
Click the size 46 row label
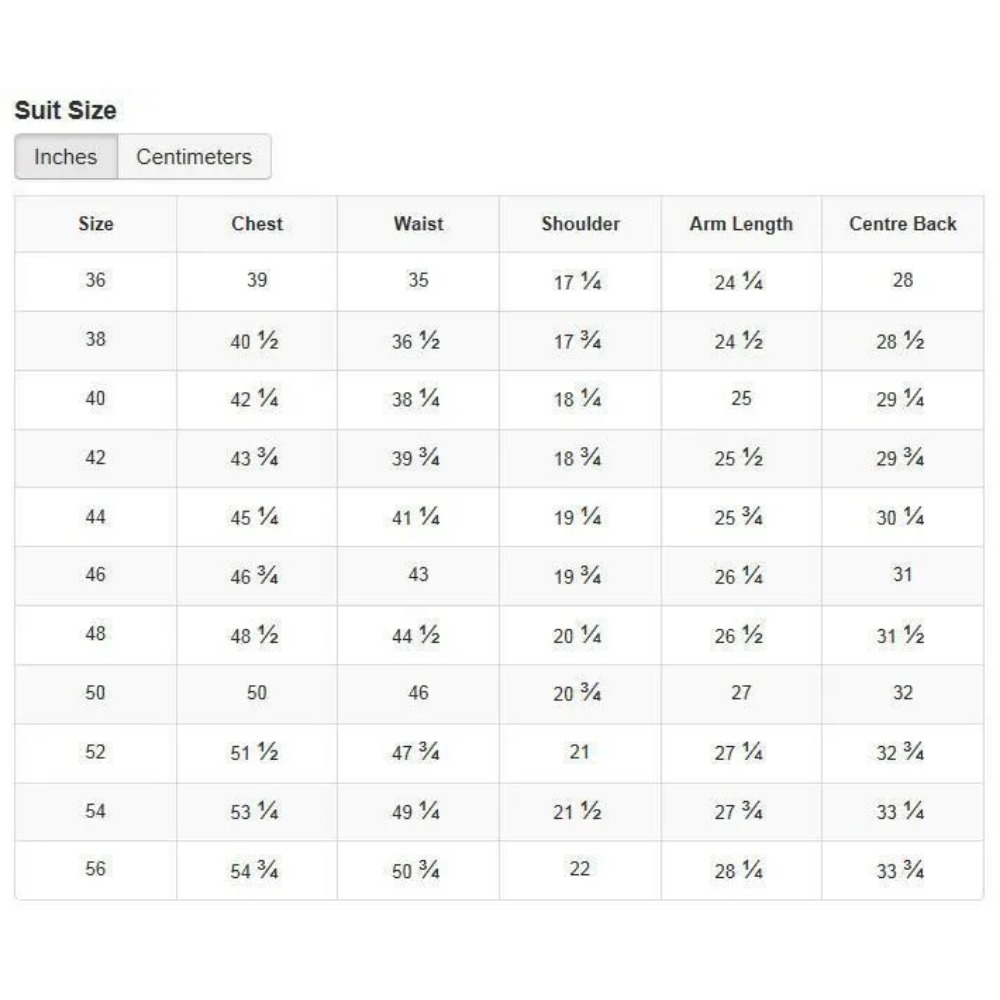95,575
